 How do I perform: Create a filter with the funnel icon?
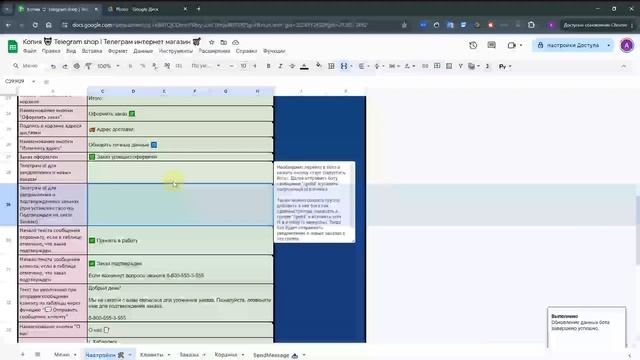(461, 66)
